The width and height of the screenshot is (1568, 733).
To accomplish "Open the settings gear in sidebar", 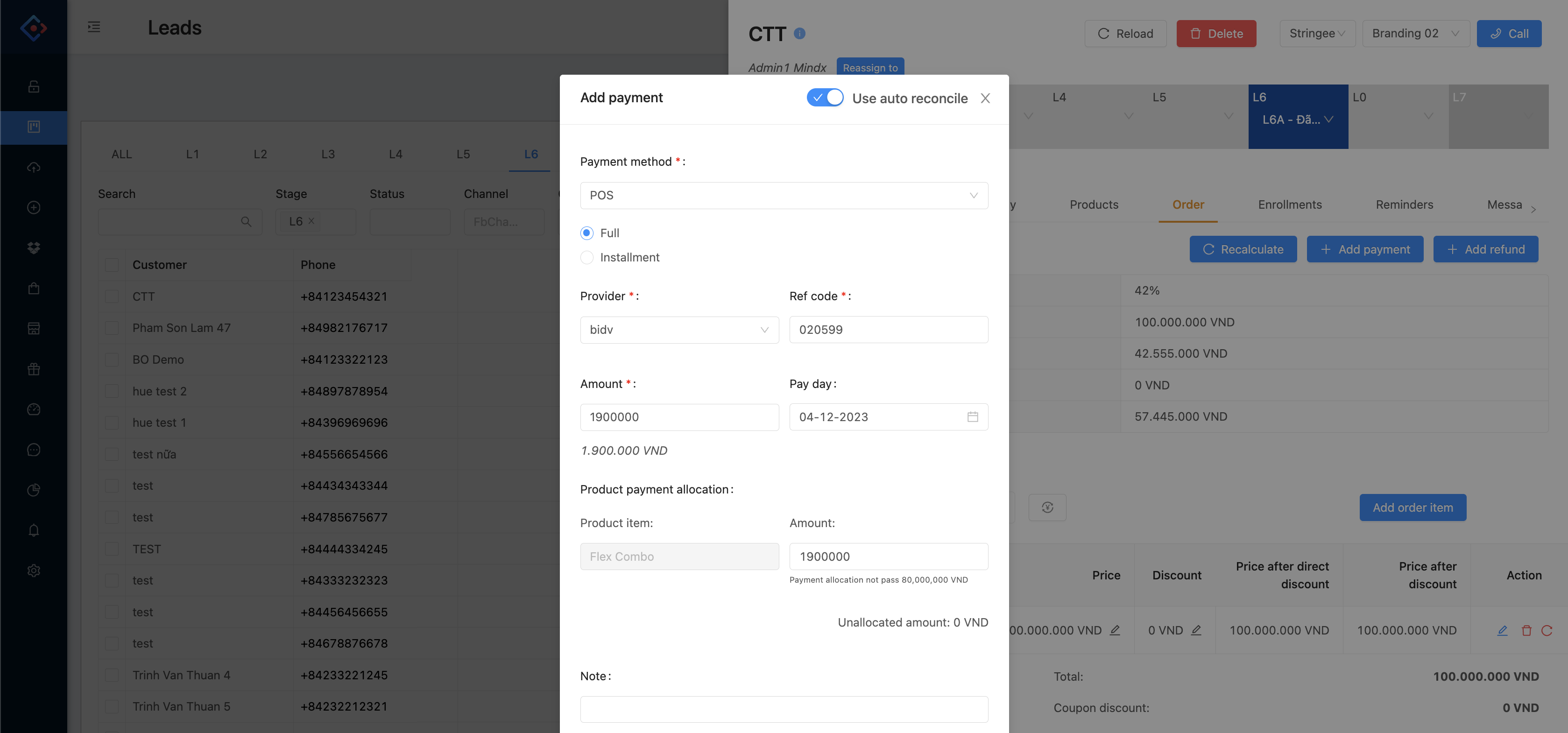I will [34, 571].
